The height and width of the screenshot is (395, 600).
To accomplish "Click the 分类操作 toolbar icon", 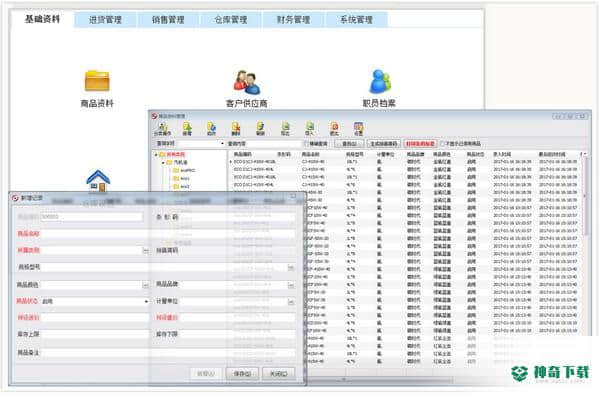I will [x=162, y=129].
